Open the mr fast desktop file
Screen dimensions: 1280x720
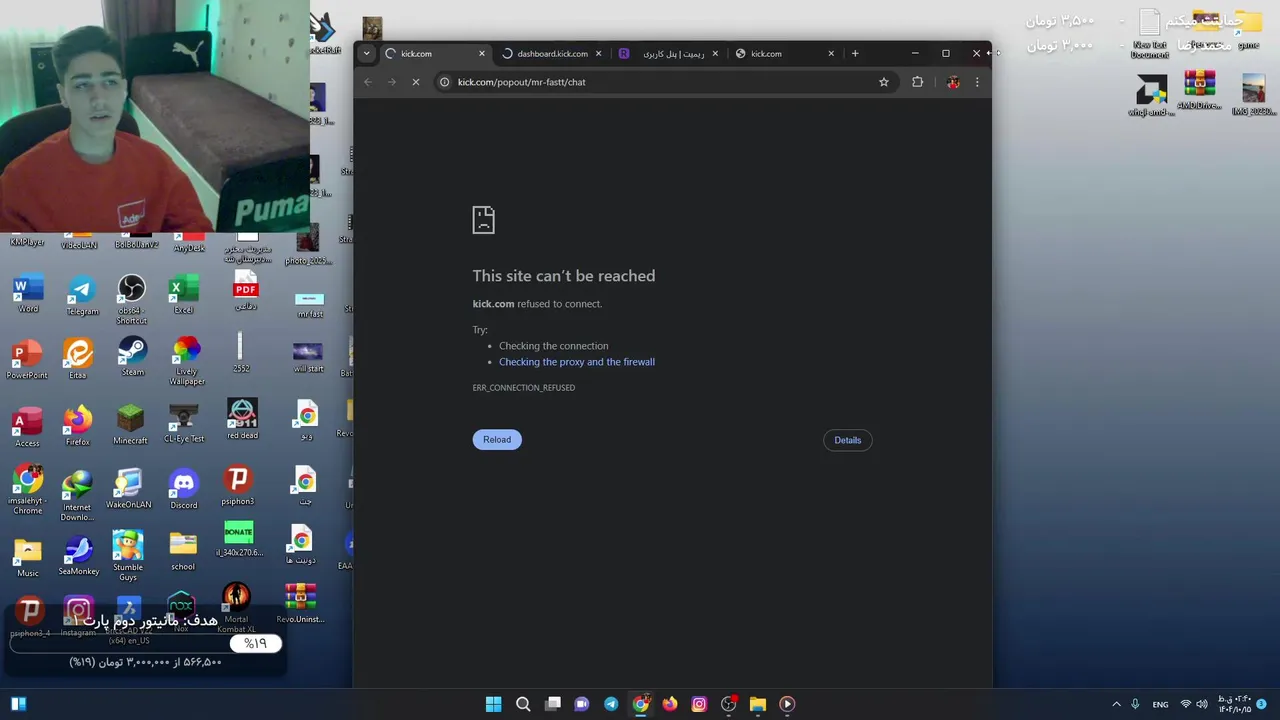(310, 304)
